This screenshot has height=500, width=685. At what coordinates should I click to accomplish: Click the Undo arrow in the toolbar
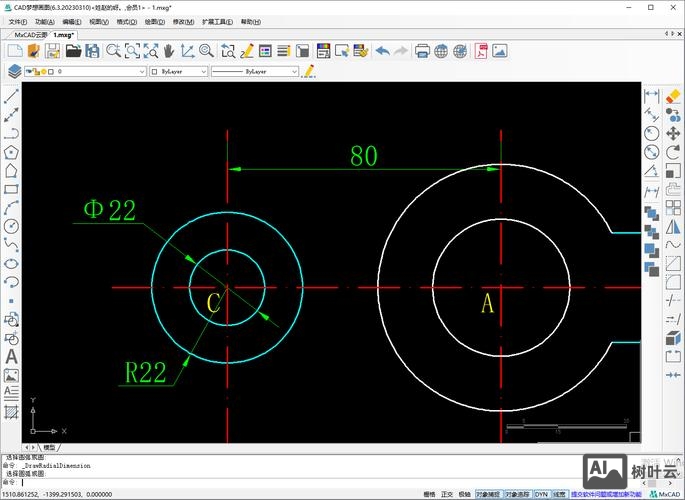coord(382,50)
